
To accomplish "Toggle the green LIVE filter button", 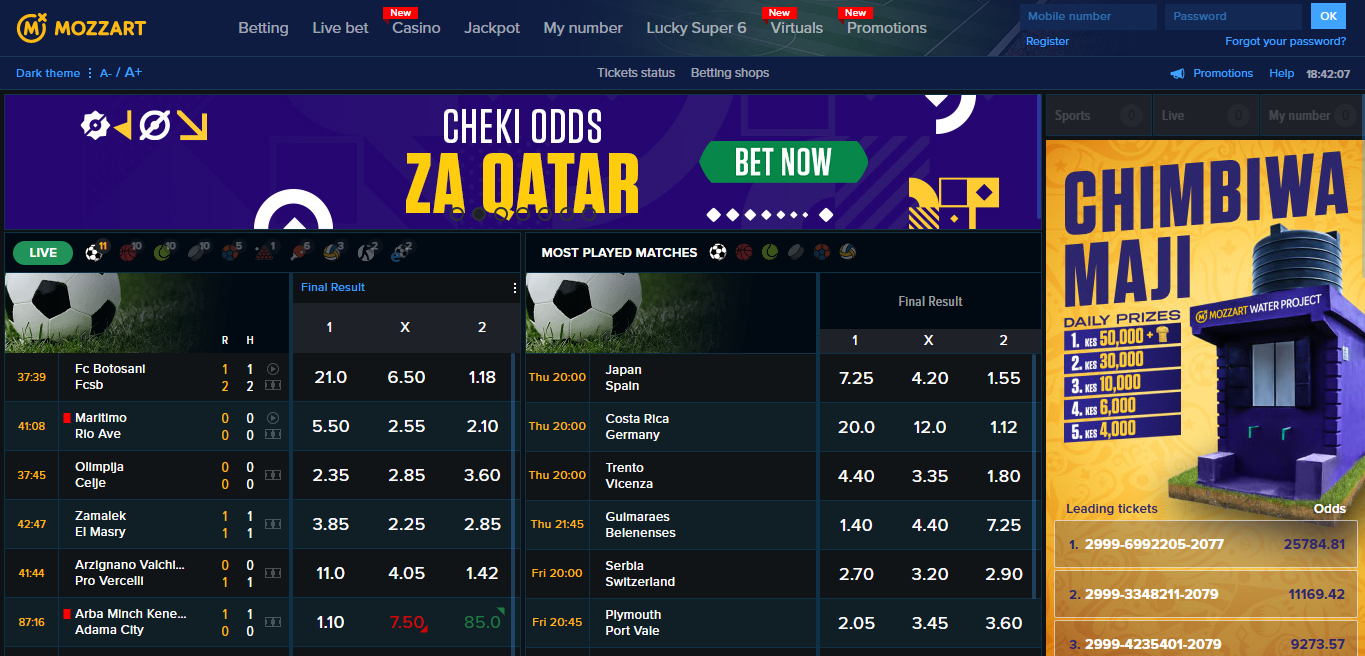I will point(43,253).
